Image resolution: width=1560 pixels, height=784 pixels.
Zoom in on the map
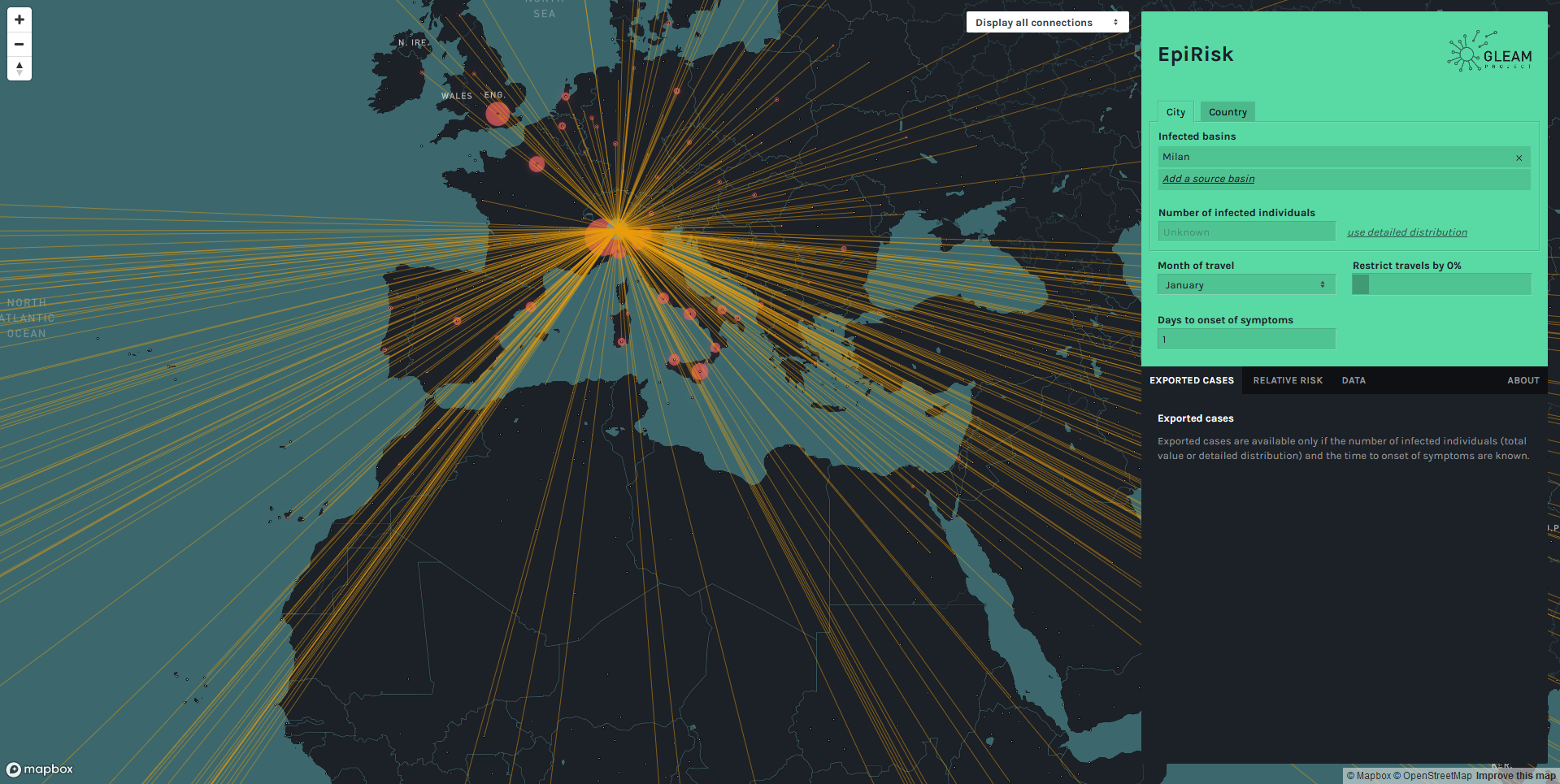click(x=20, y=19)
